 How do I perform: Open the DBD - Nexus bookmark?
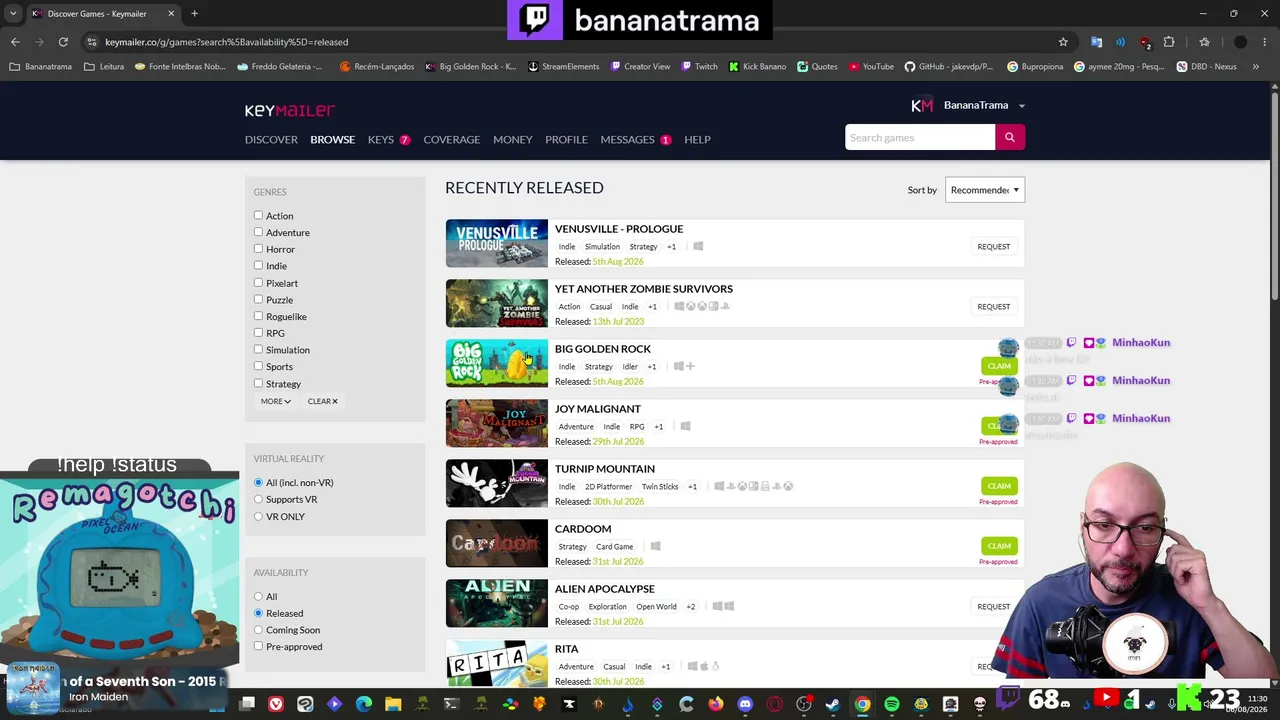[x=1207, y=67]
